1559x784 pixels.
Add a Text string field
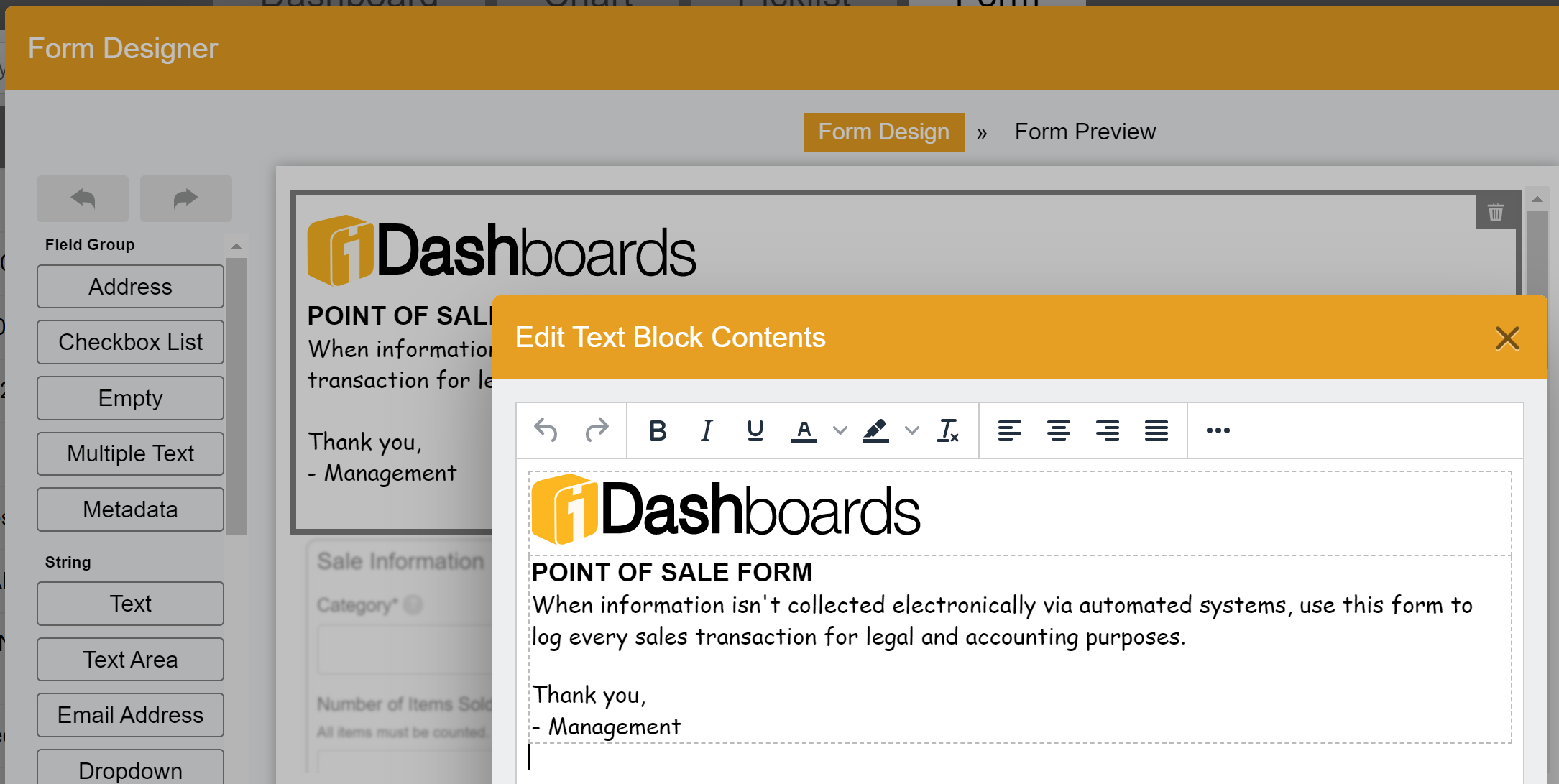tap(130, 604)
